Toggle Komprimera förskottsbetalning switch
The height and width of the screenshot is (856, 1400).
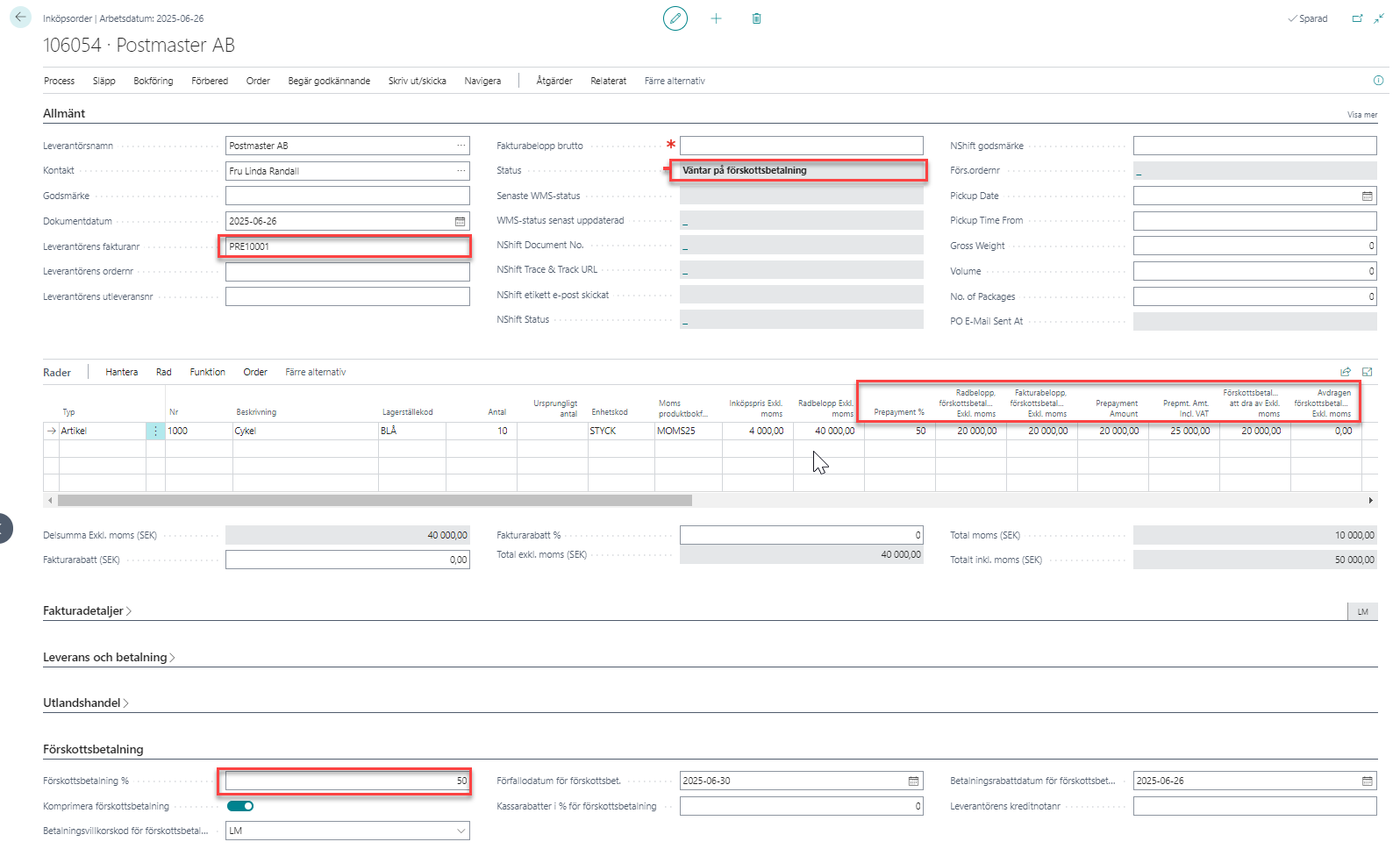pyautogui.click(x=240, y=806)
